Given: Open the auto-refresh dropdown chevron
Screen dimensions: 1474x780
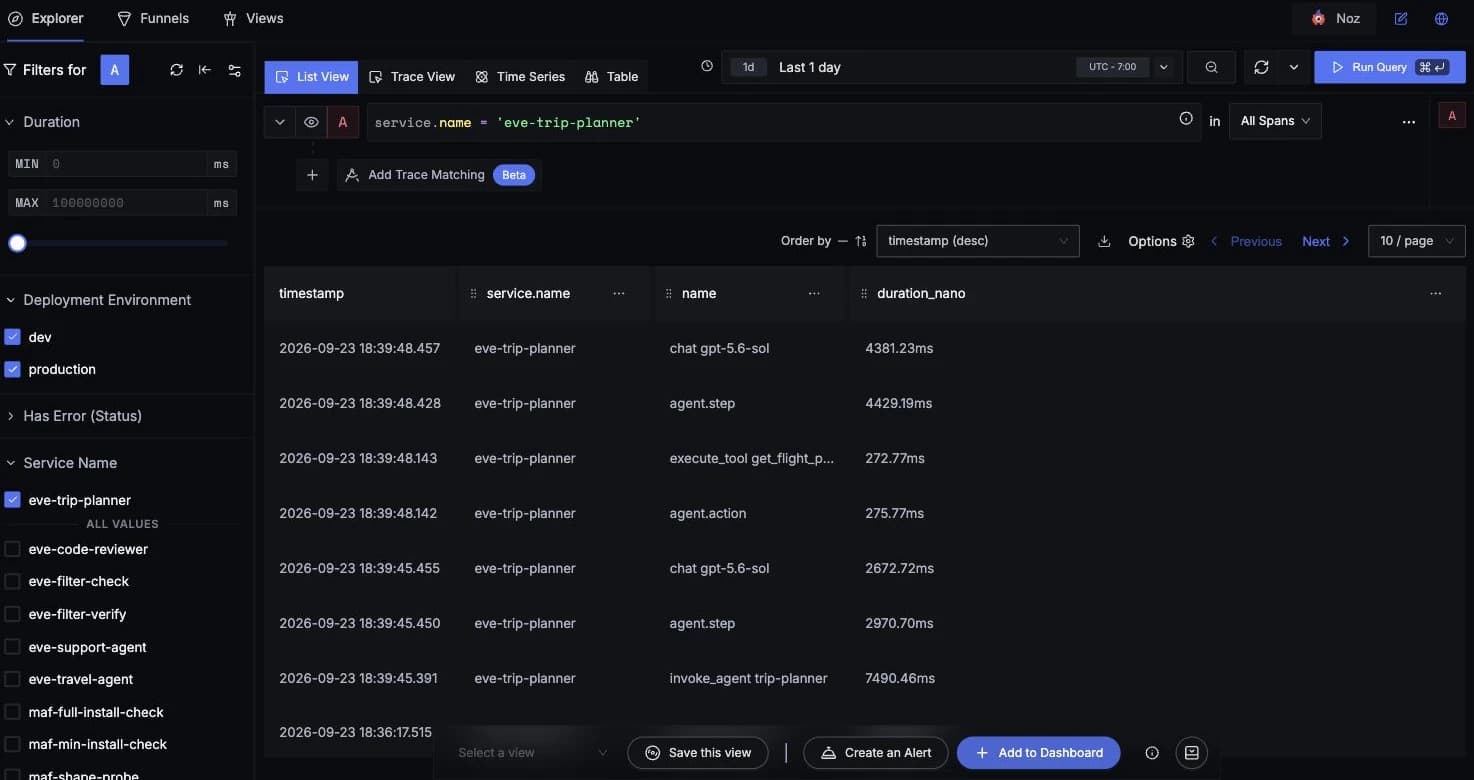Looking at the screenshot, I should pos(1294,67).
